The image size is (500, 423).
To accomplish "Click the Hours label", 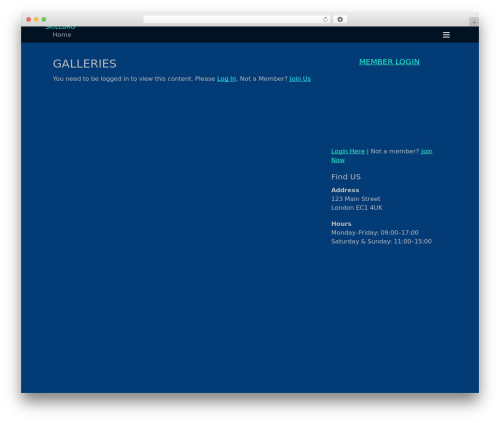I will pos(341,224).
